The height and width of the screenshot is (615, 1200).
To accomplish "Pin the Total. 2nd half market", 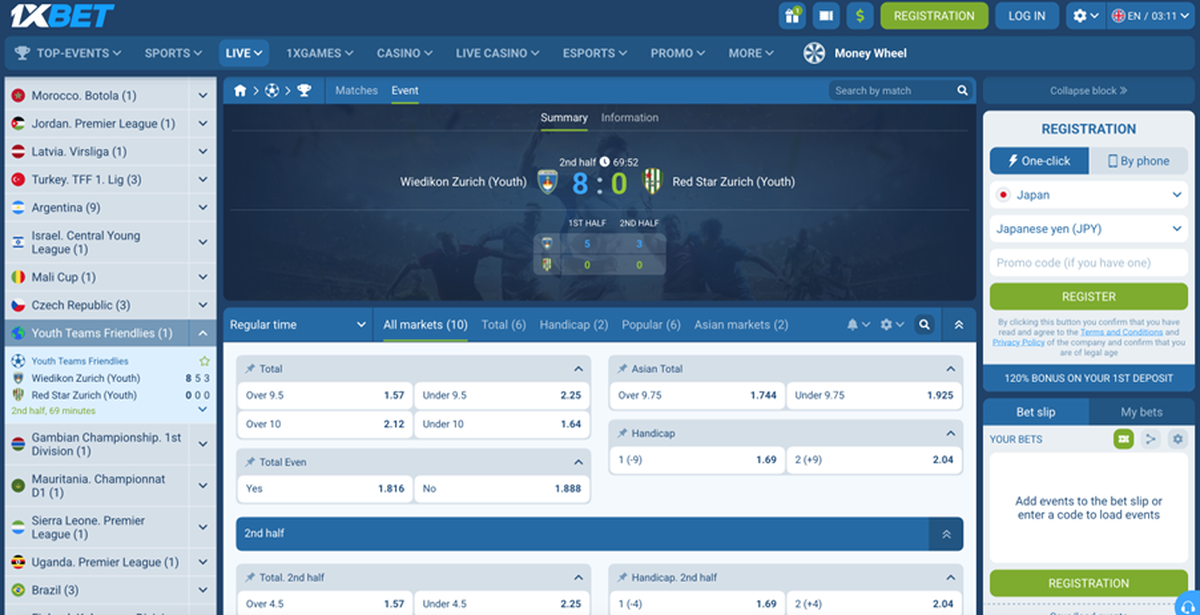I will 250,578.
